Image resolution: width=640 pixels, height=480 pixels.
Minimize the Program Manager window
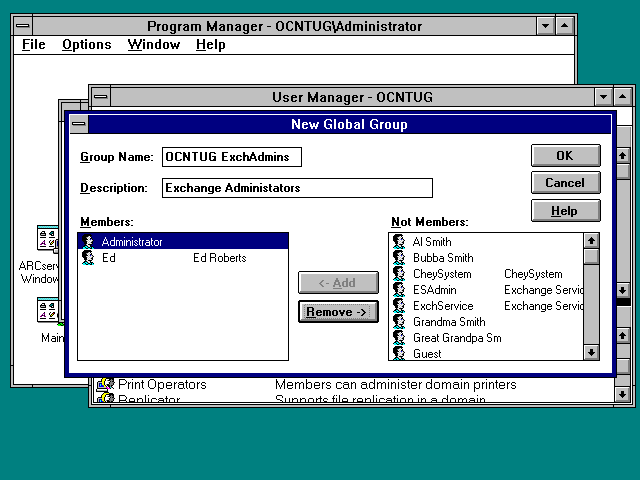click(545, 26)
